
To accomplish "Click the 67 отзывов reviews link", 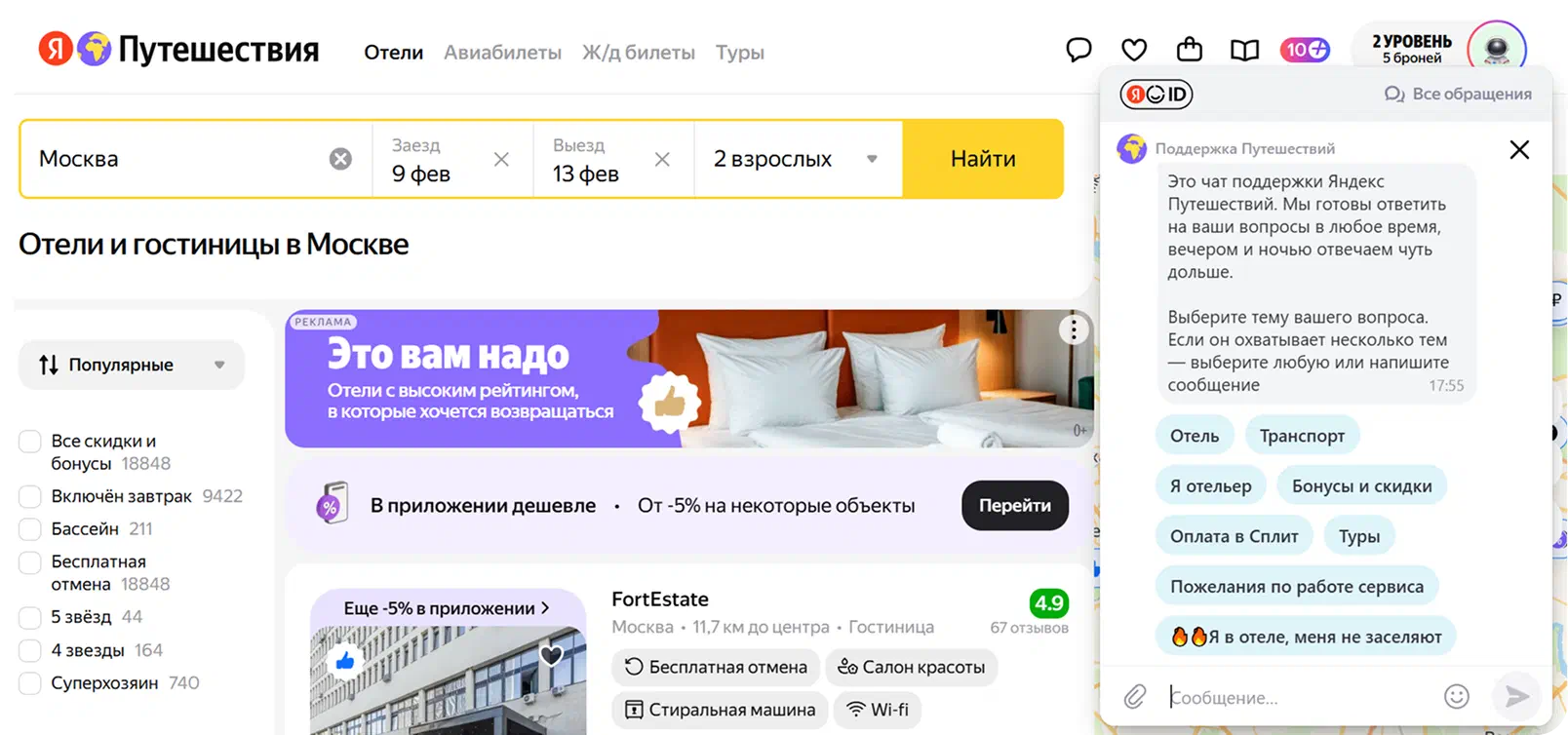I will coord(1029,628).
